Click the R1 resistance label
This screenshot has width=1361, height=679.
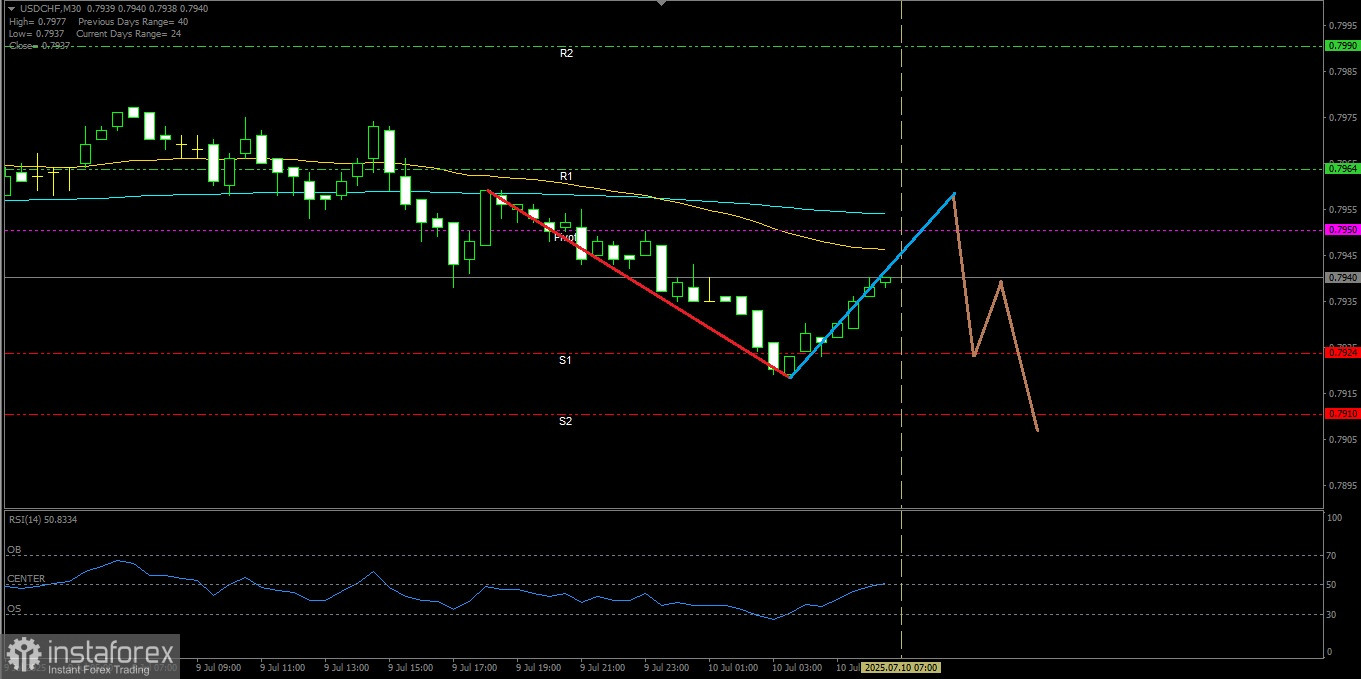(566, 176)
